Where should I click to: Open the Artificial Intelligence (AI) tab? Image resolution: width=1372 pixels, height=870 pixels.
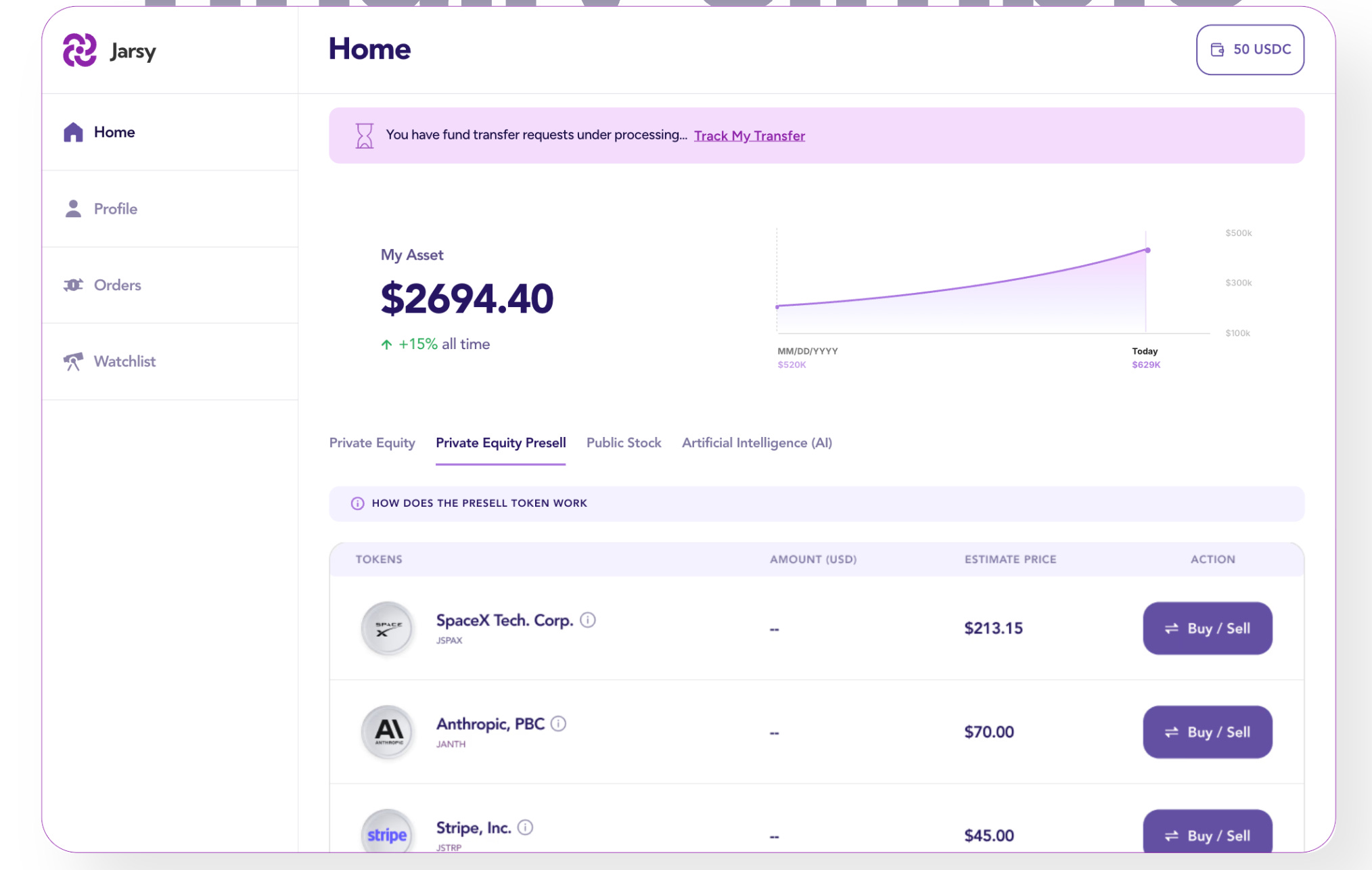tap(756, 443)
